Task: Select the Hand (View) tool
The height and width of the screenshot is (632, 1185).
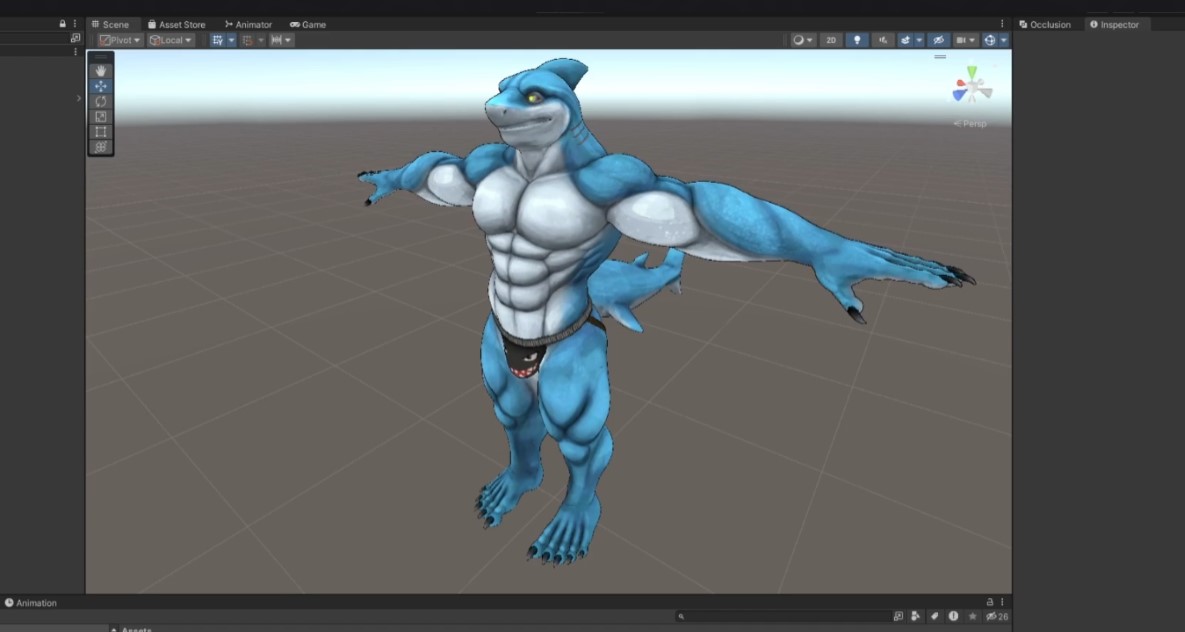Action: click(x=101, y=71)
